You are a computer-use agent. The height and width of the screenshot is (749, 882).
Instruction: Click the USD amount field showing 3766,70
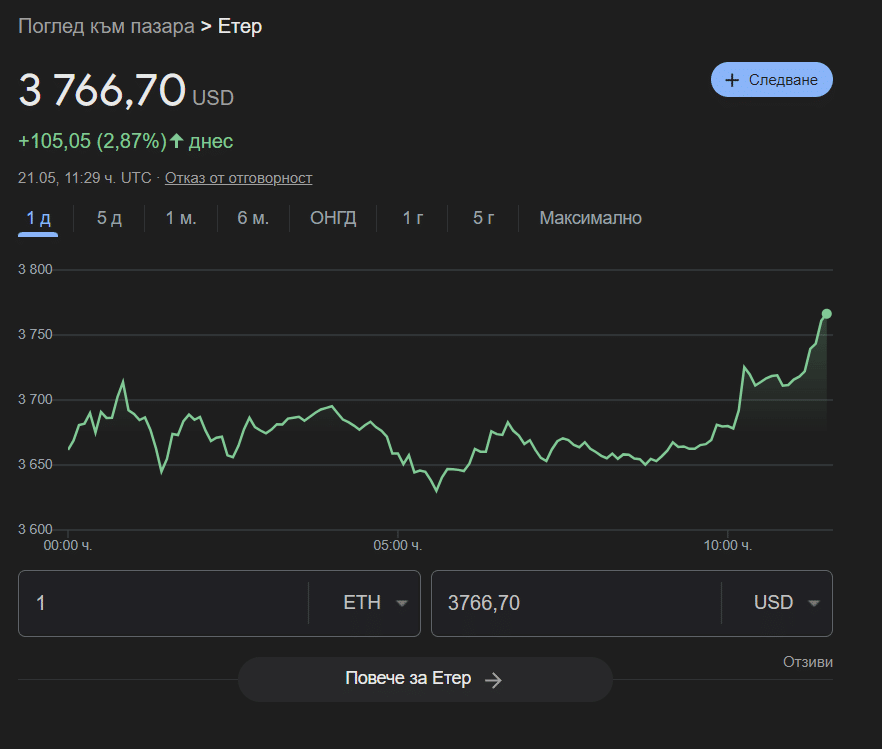pyautogui.click(x=576, y=603)
